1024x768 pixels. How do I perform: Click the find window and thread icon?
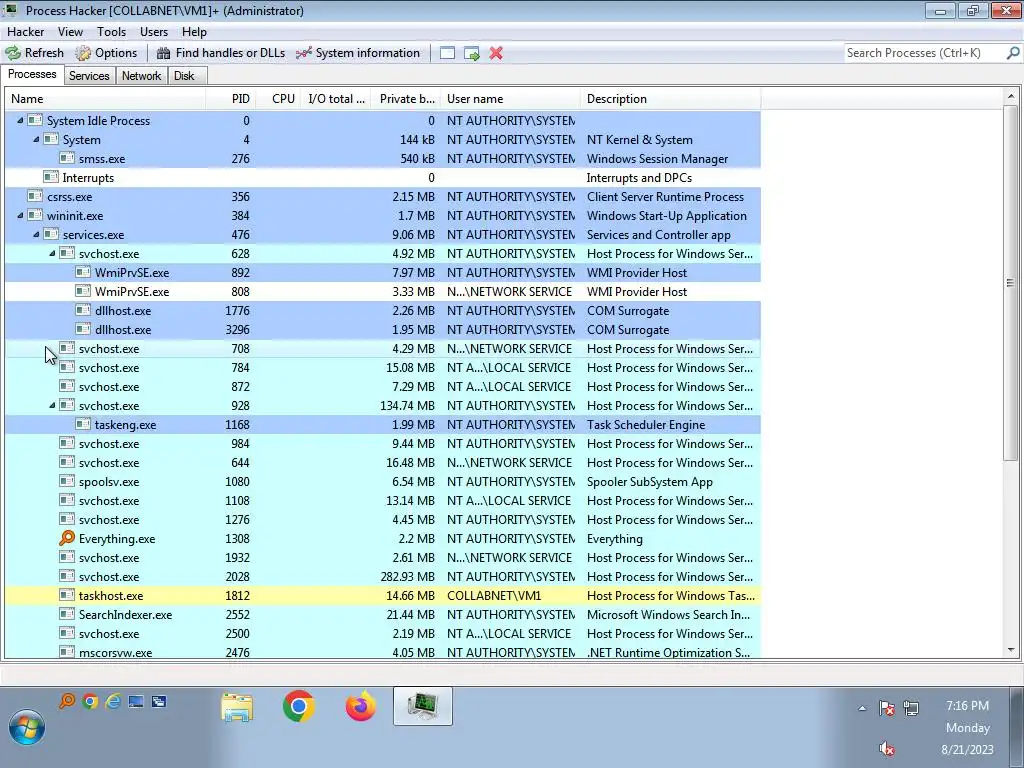[x=472, y=53]
